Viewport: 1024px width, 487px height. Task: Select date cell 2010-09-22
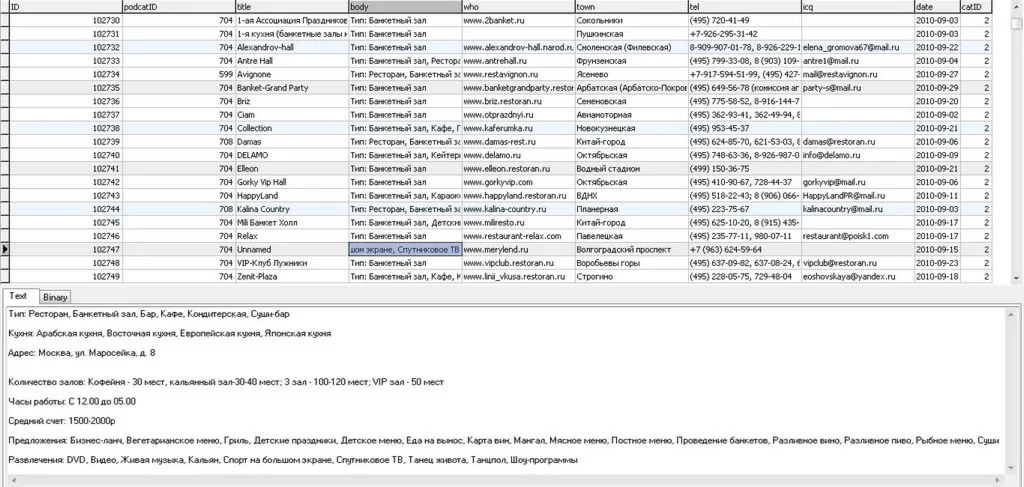point(936,48)
